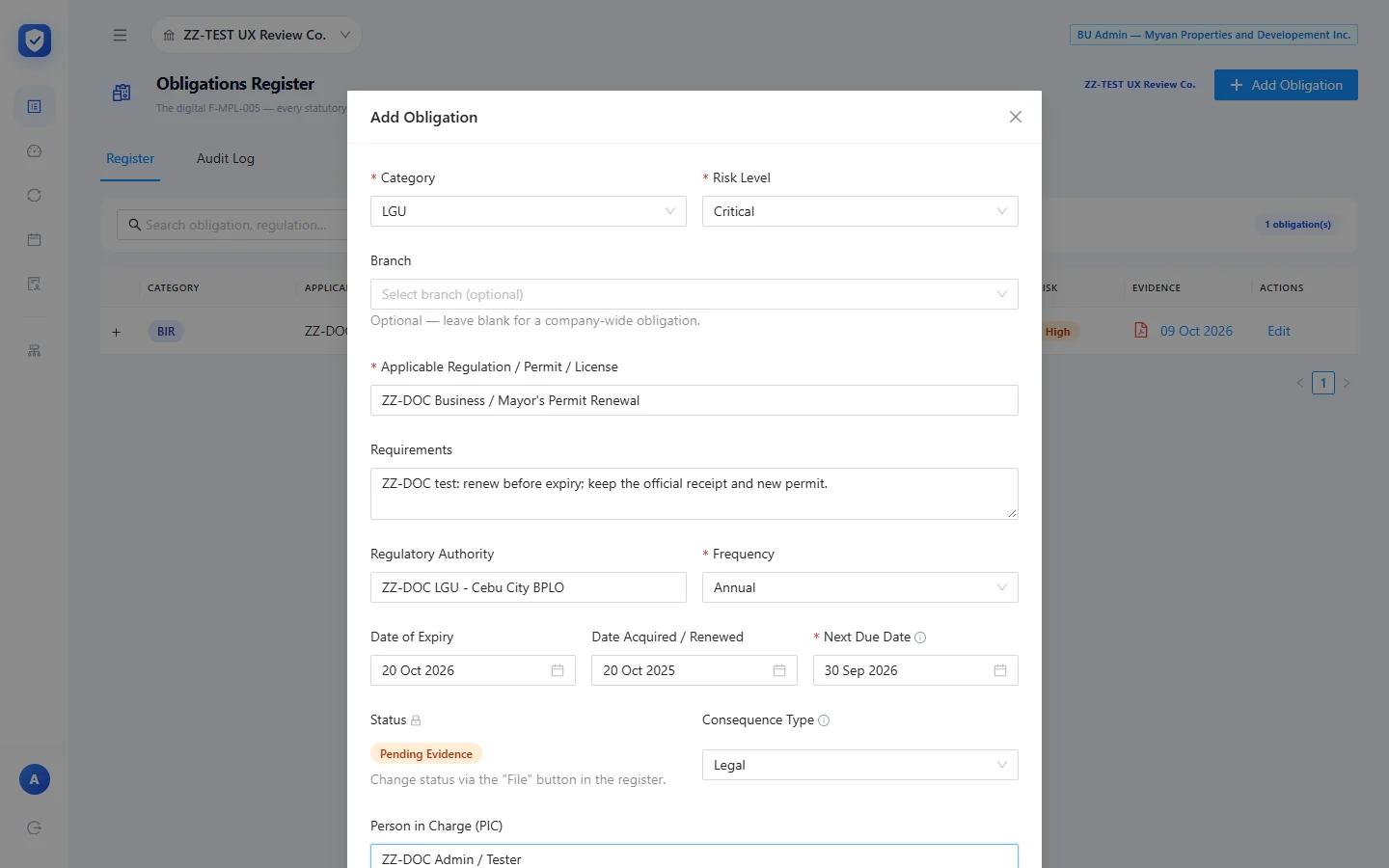Viewport: 1389px width, 868px height.
Task: Open the ZZ-TEST UX Review Co. company selector
Action: pos(256,35)
